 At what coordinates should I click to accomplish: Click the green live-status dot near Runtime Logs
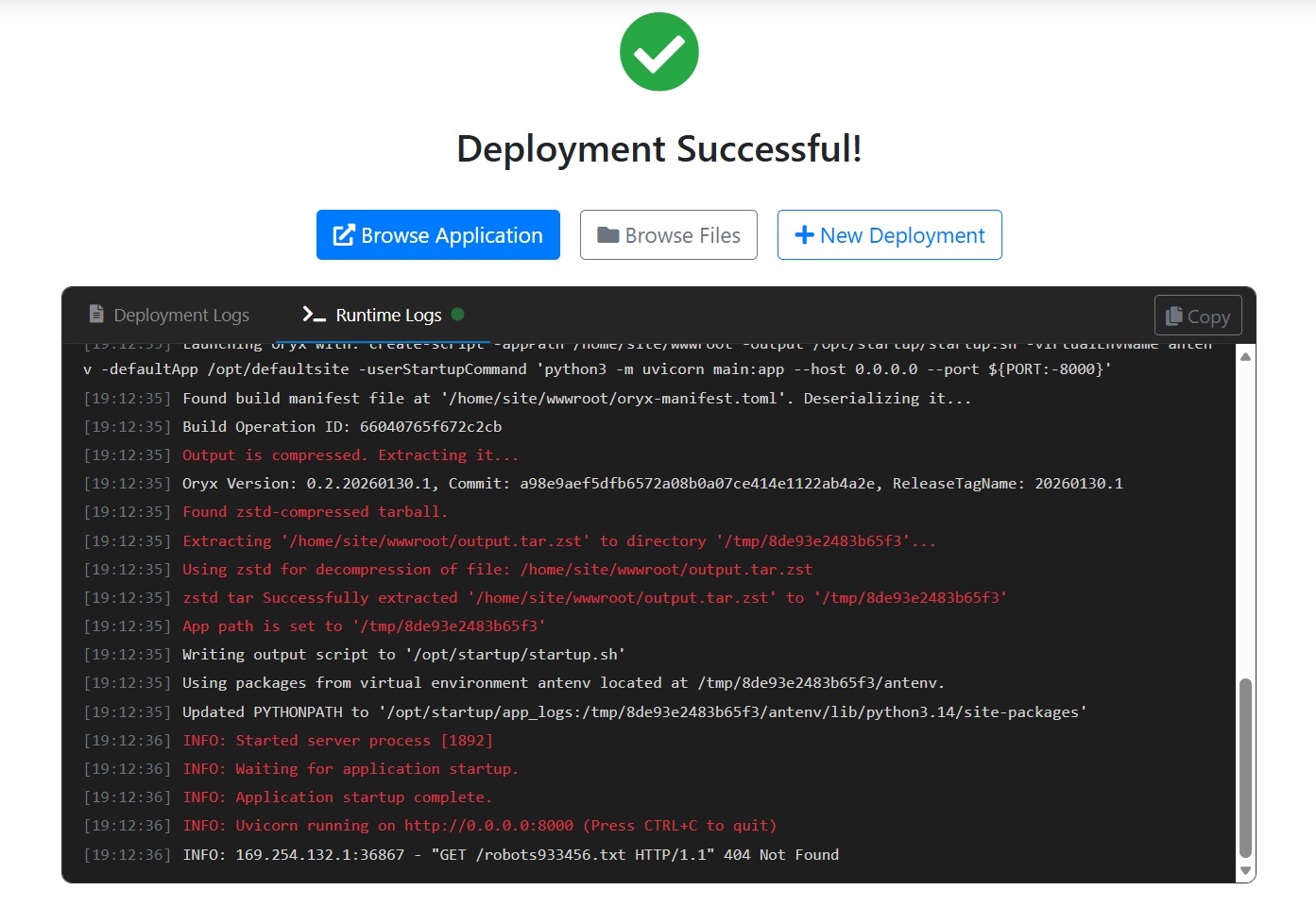point(458,316)
